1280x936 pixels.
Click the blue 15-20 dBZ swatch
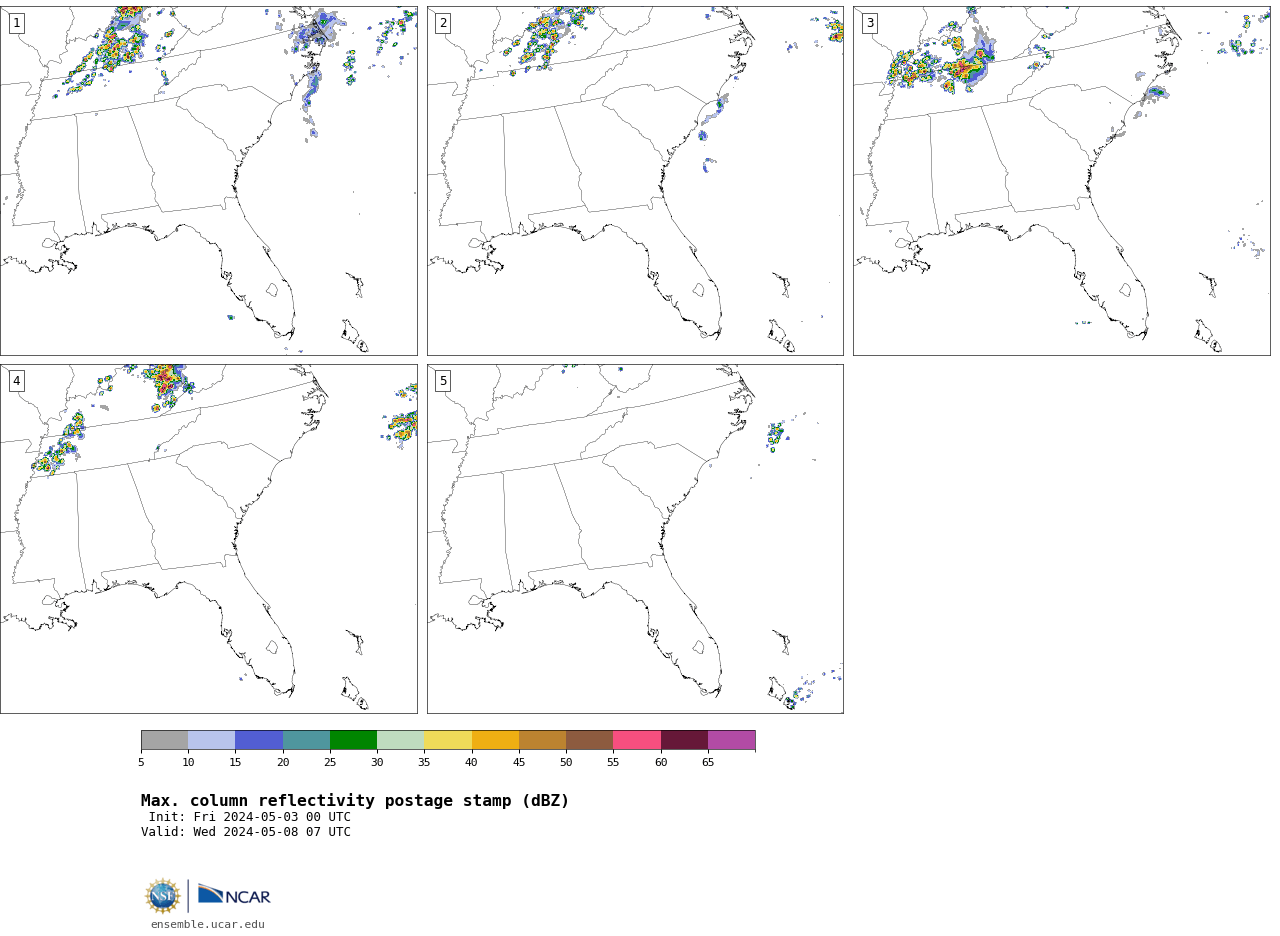(x=259, y=740)
